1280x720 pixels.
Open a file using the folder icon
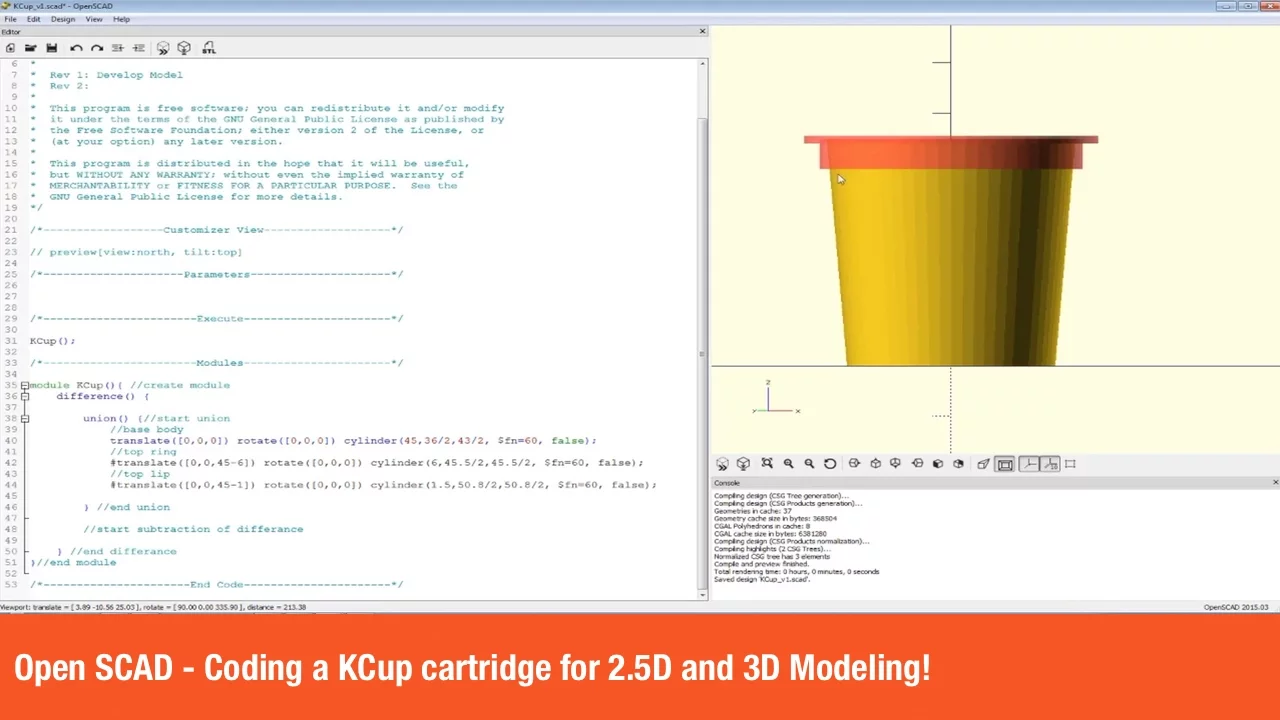coord(31,48)
